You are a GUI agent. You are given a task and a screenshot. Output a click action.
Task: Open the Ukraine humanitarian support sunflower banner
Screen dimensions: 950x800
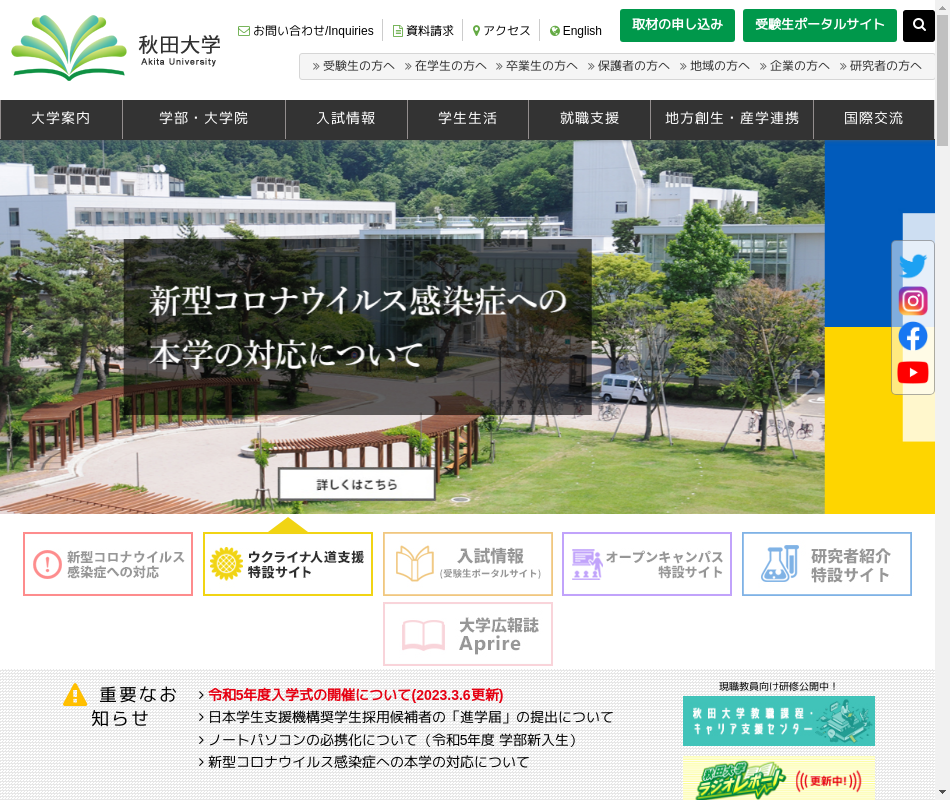coord(288,564)
